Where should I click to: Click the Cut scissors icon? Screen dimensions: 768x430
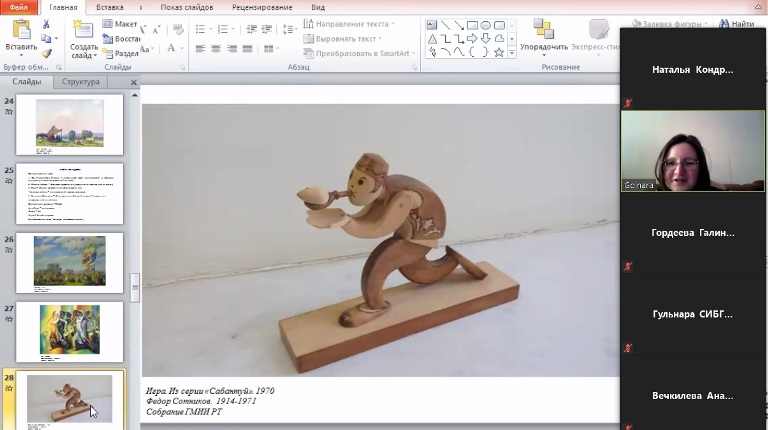coord(46,24)
